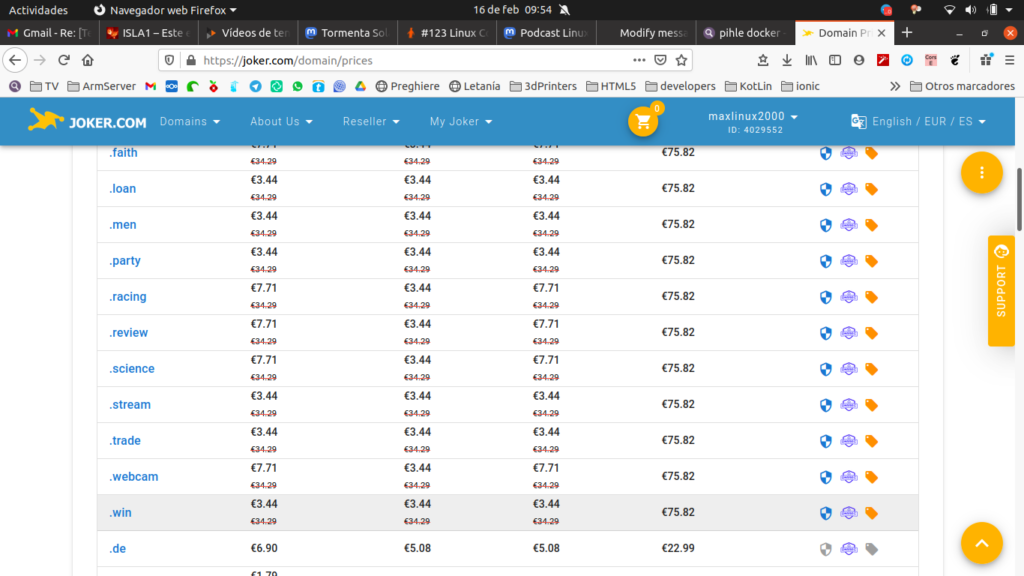Click the shield icon in .webcam row
The image size is (1024, 576).
[825, 477]
